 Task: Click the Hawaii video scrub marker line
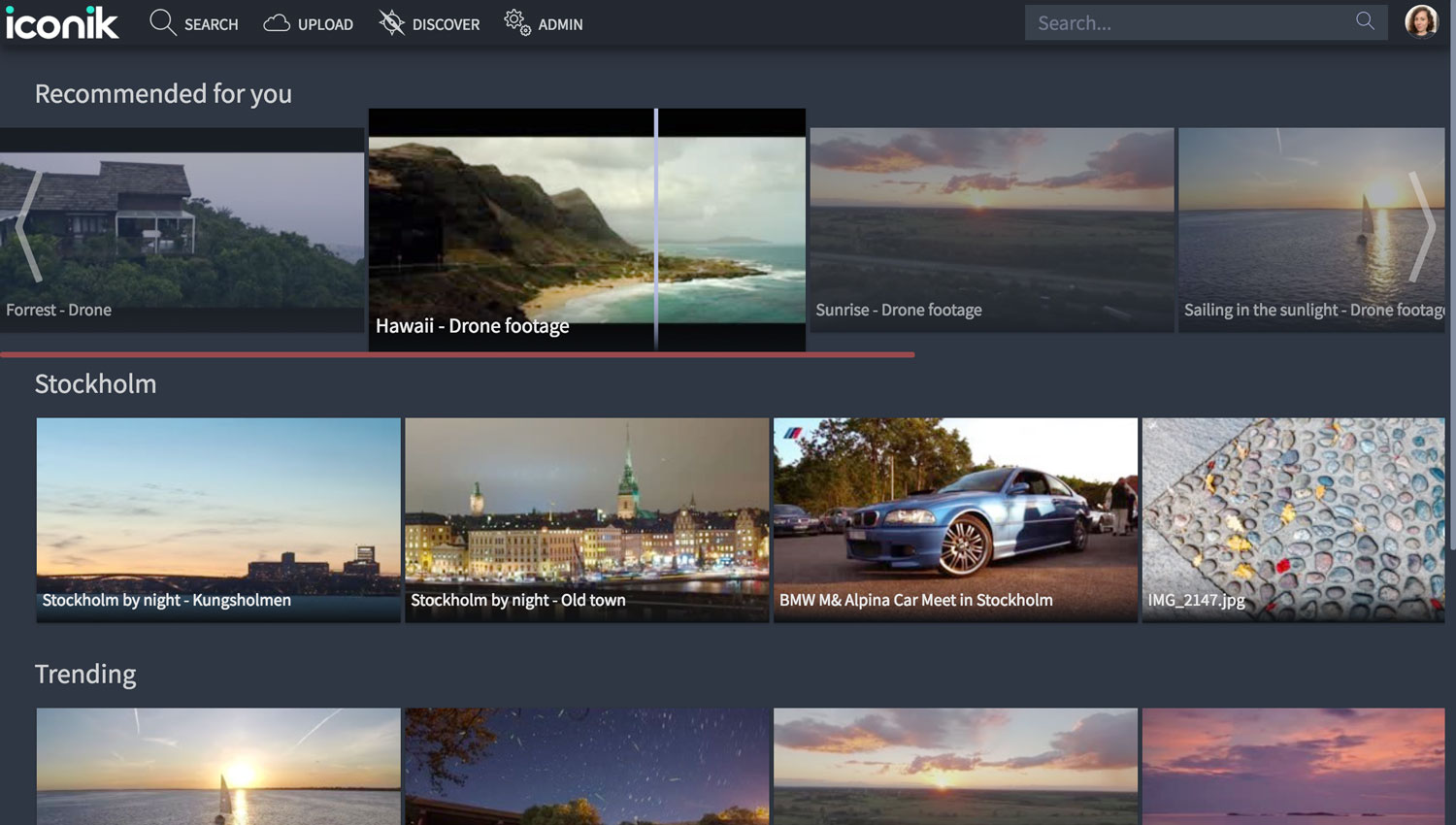coord(656,229)
